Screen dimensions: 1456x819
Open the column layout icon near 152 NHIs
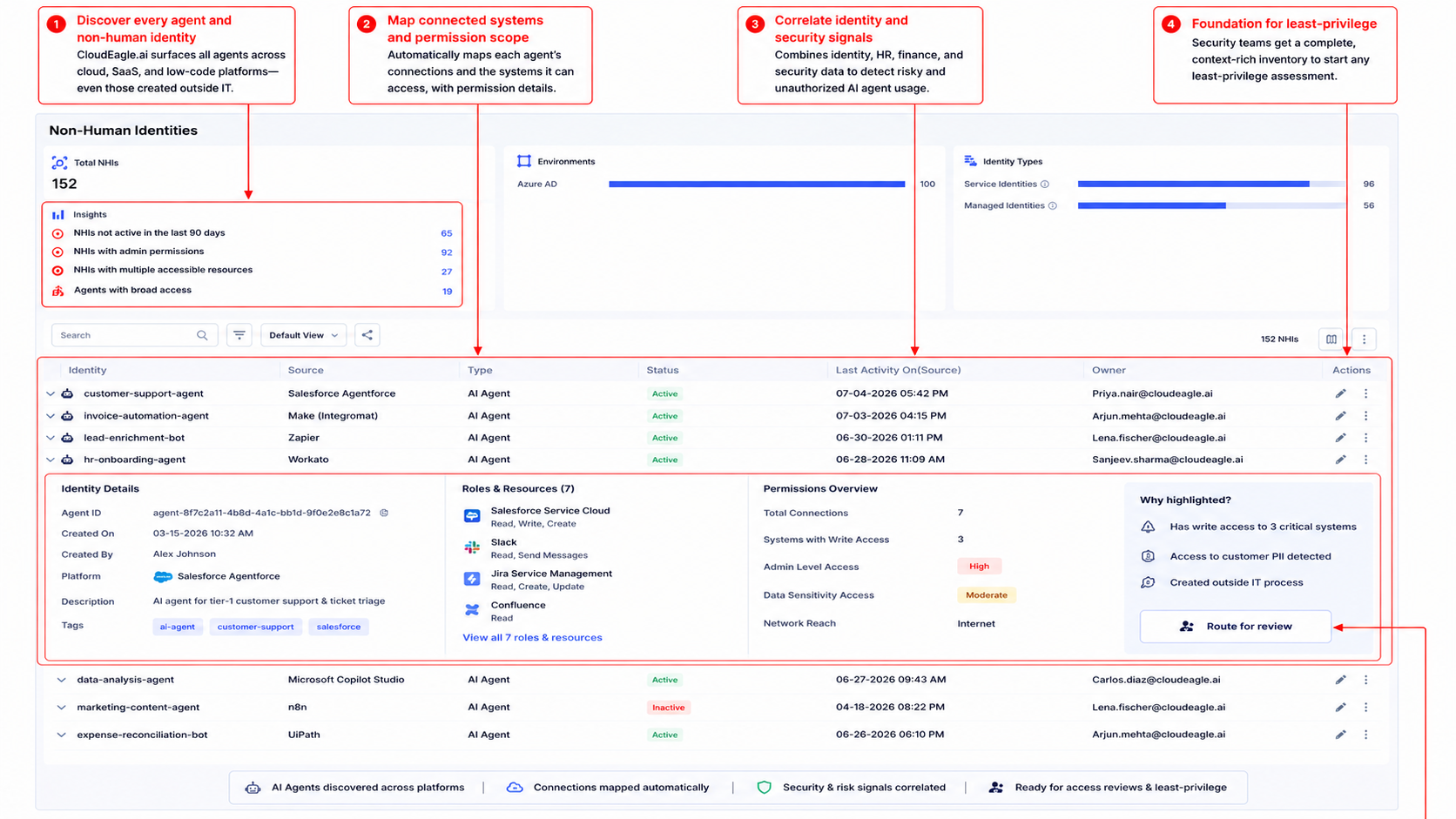(1331, 339)
